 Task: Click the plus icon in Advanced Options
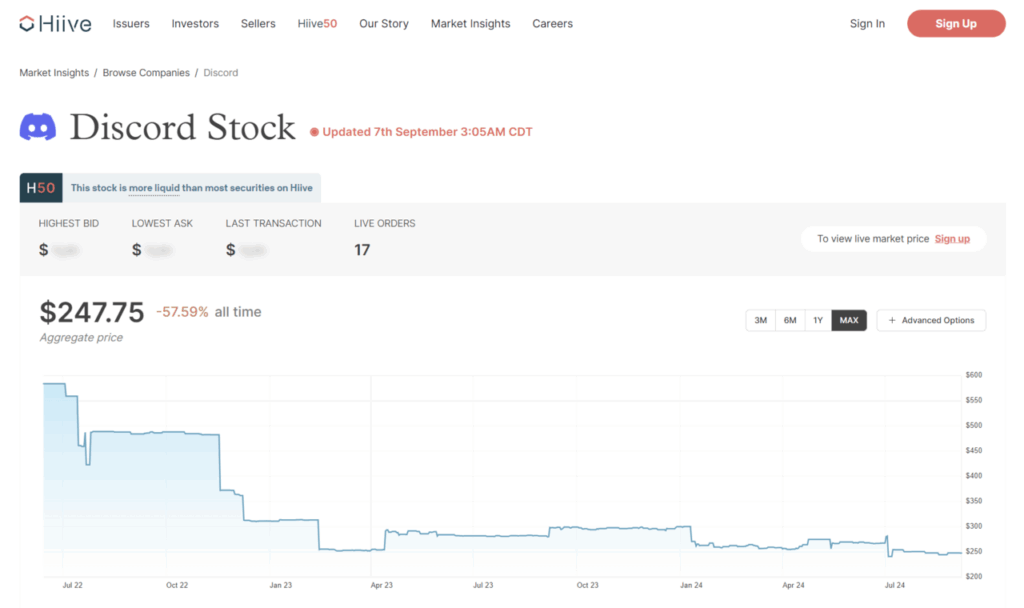[892, 320]
